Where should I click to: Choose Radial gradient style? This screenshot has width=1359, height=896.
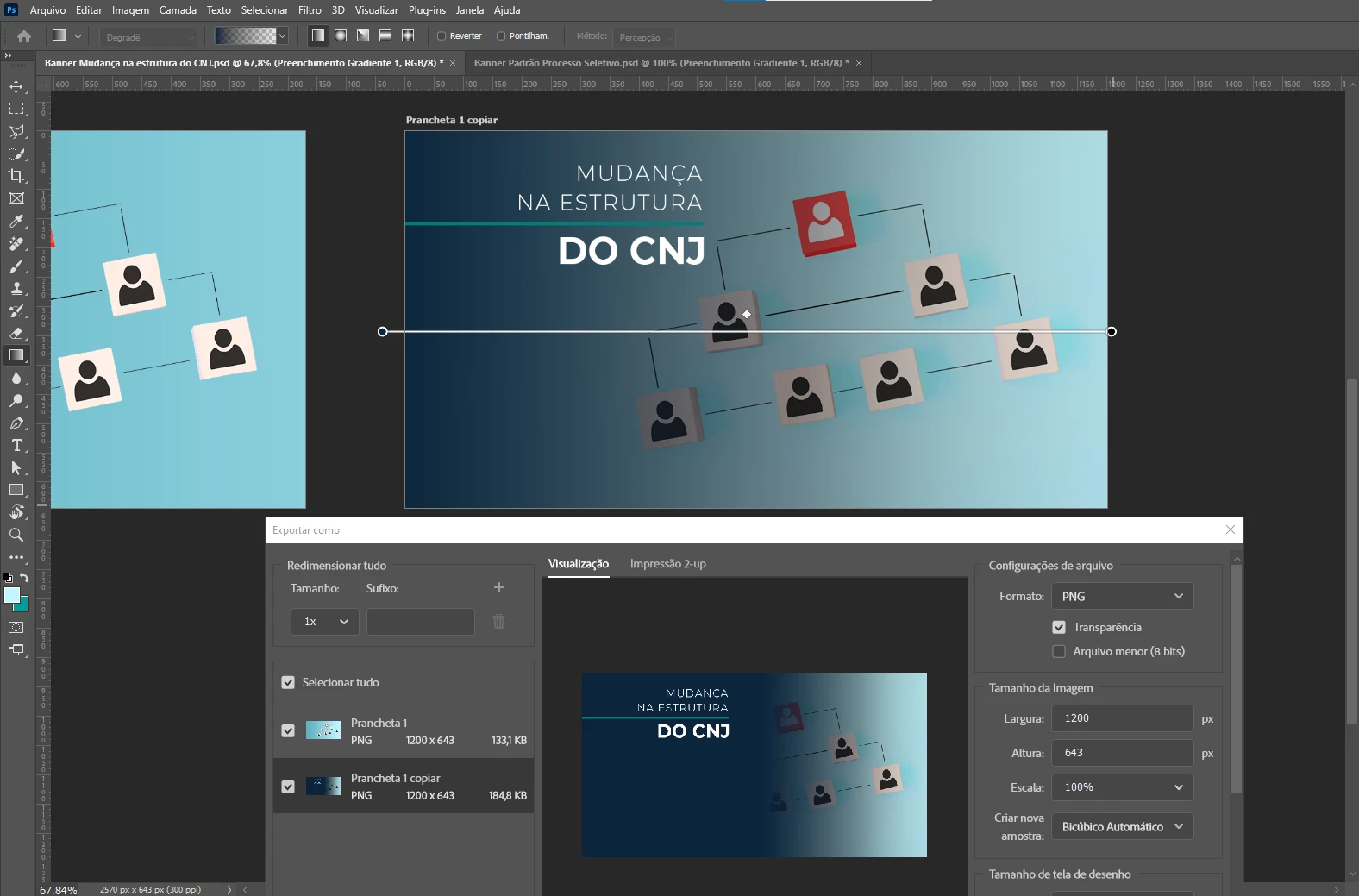341,35
